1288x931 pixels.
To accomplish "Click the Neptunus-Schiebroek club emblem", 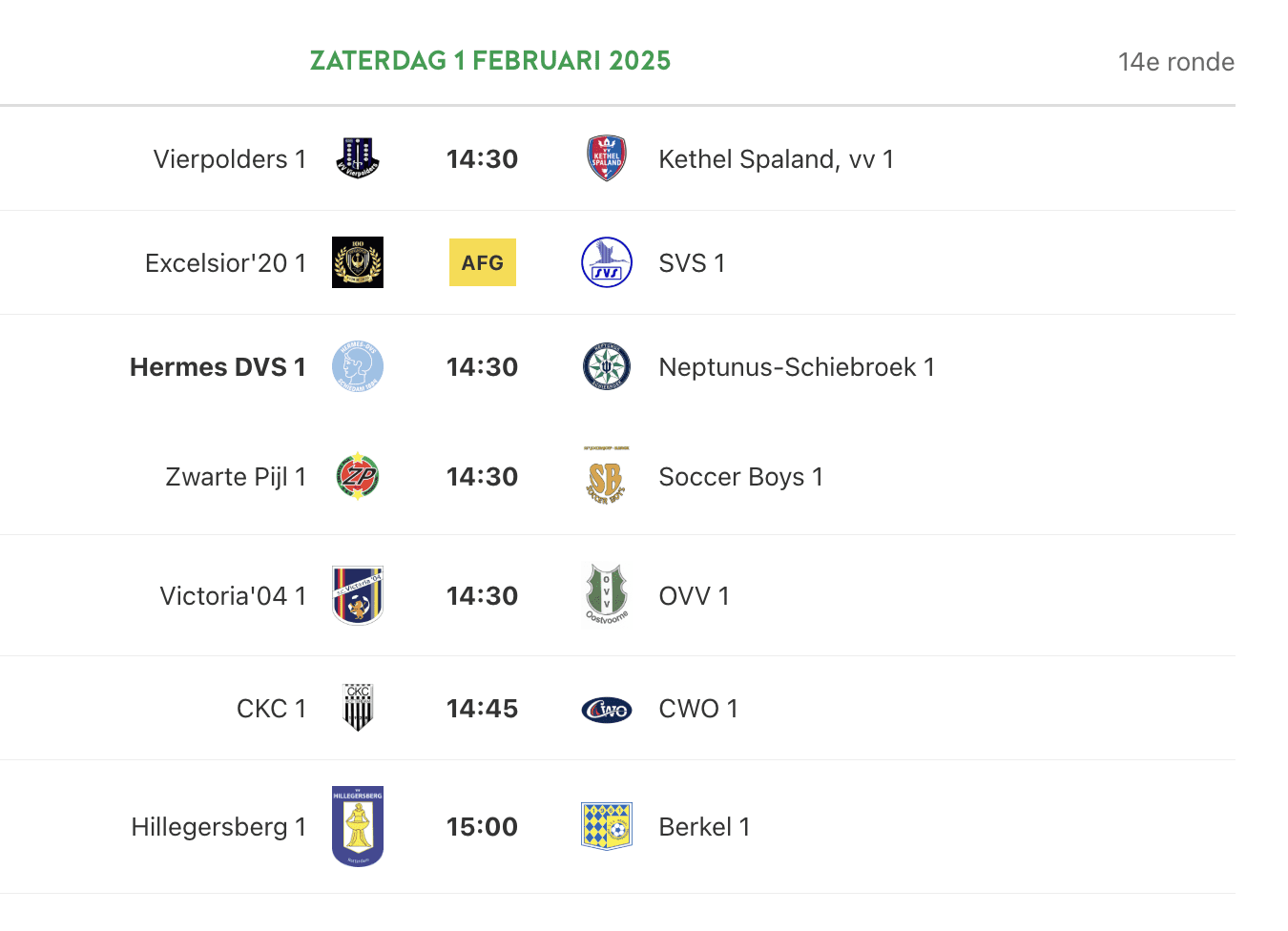I will (x=607, y=366).
